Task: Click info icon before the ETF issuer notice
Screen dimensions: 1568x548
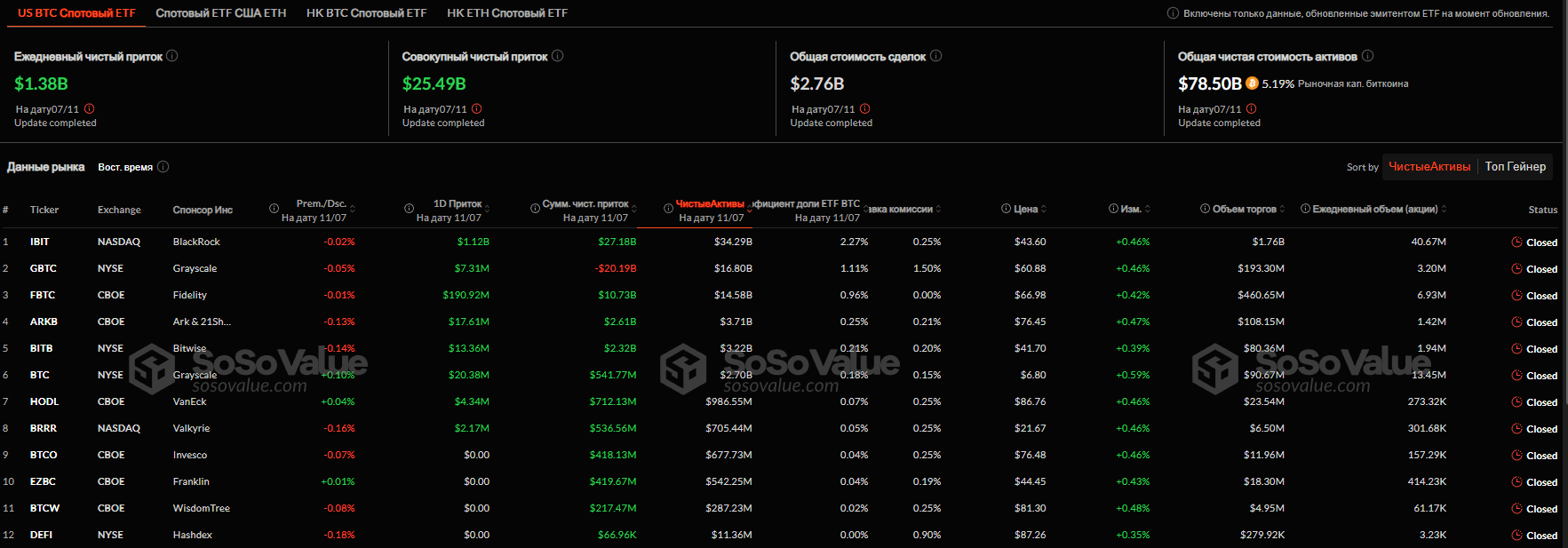Action: coord(1173,13)
